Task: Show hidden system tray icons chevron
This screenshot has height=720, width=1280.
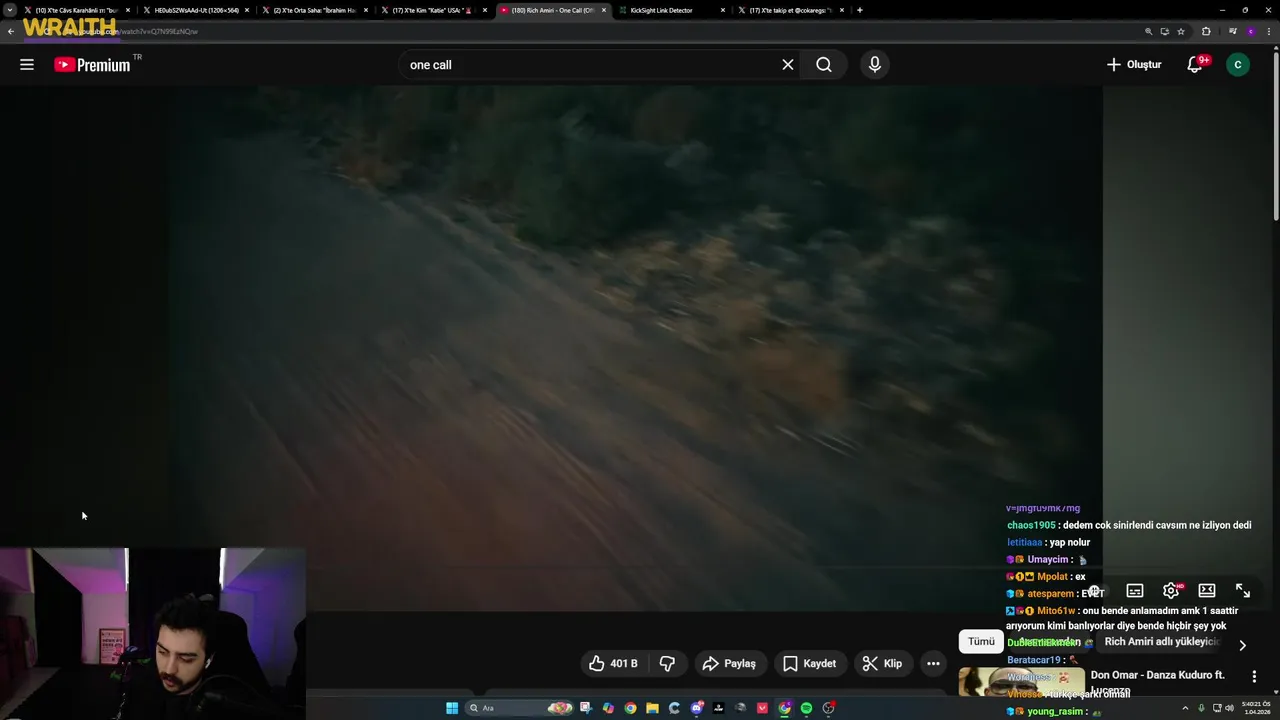Action: [x=1185, y=708]
